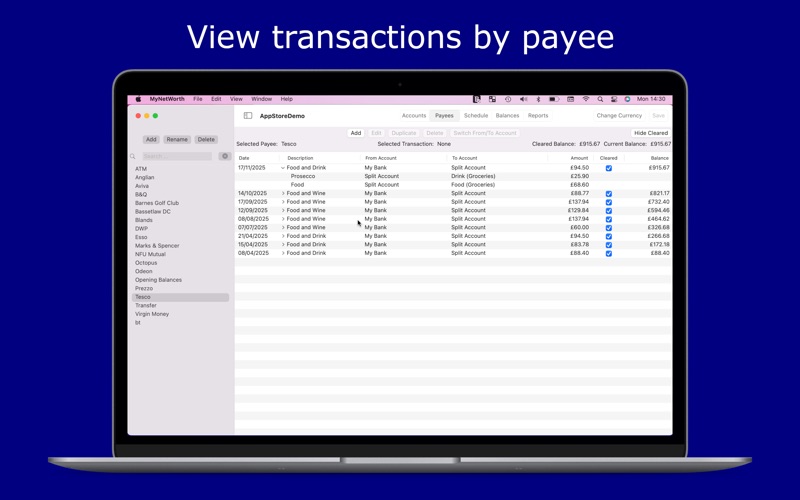The image size is (800, 500).
Task: Select the NFU Mutual payee
Action: (150, 255)
